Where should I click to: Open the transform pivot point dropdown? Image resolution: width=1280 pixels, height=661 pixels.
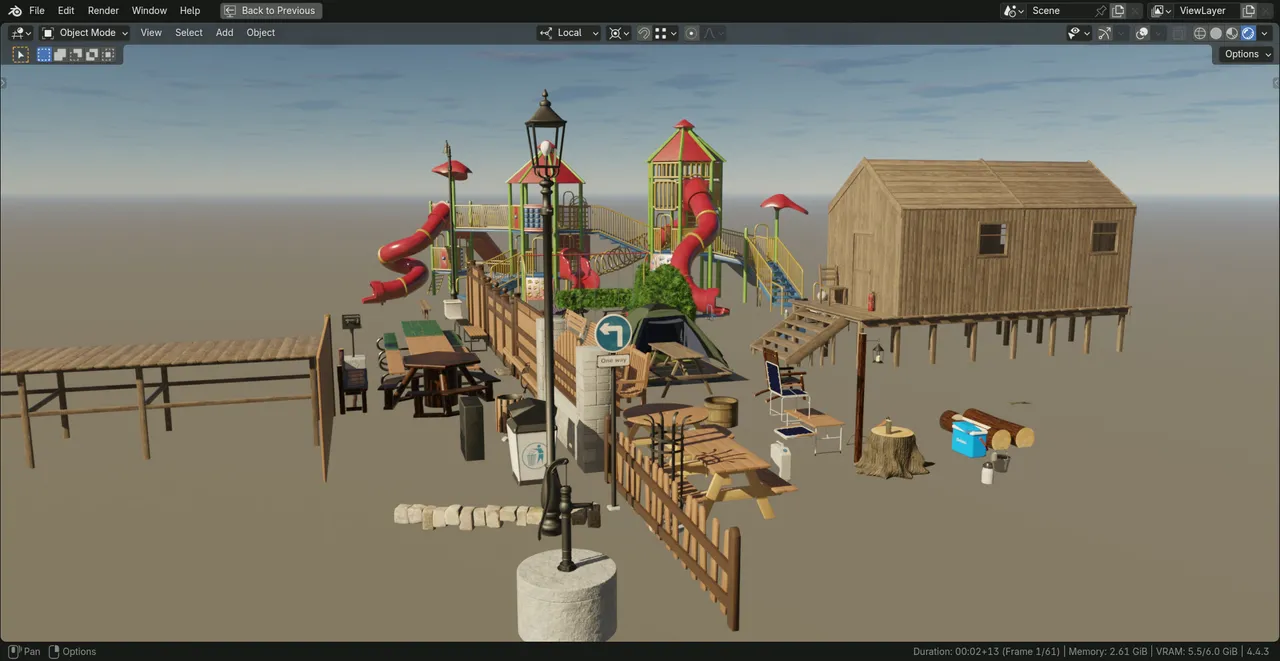(x=619, y=33)
